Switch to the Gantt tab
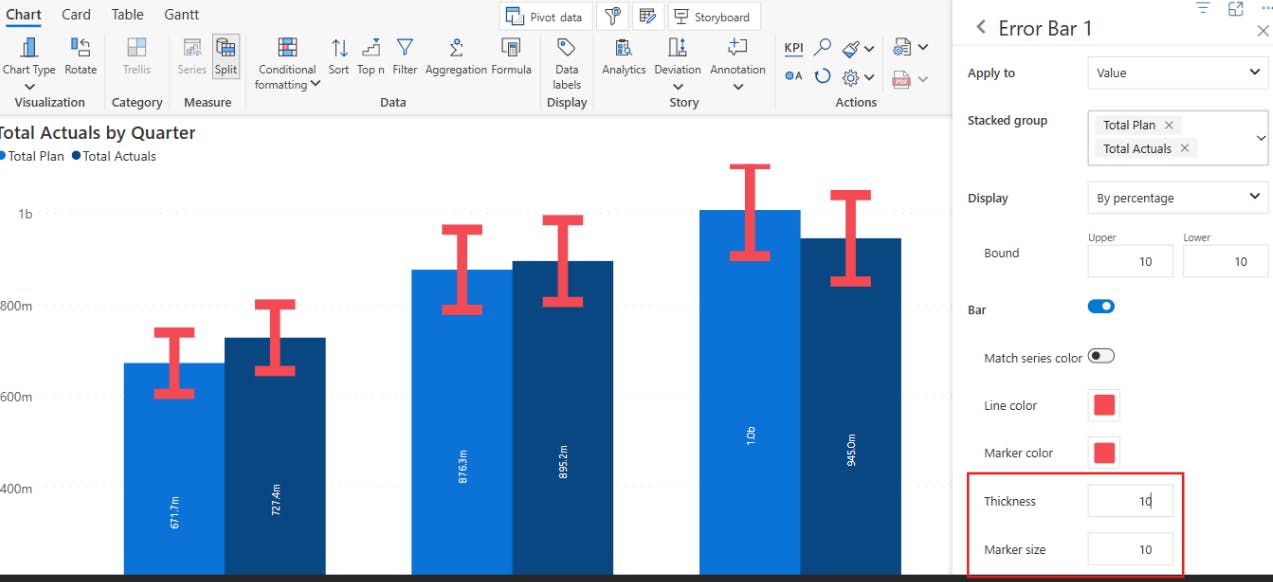This screenshot has width=1273, height=582. [182, 15]
